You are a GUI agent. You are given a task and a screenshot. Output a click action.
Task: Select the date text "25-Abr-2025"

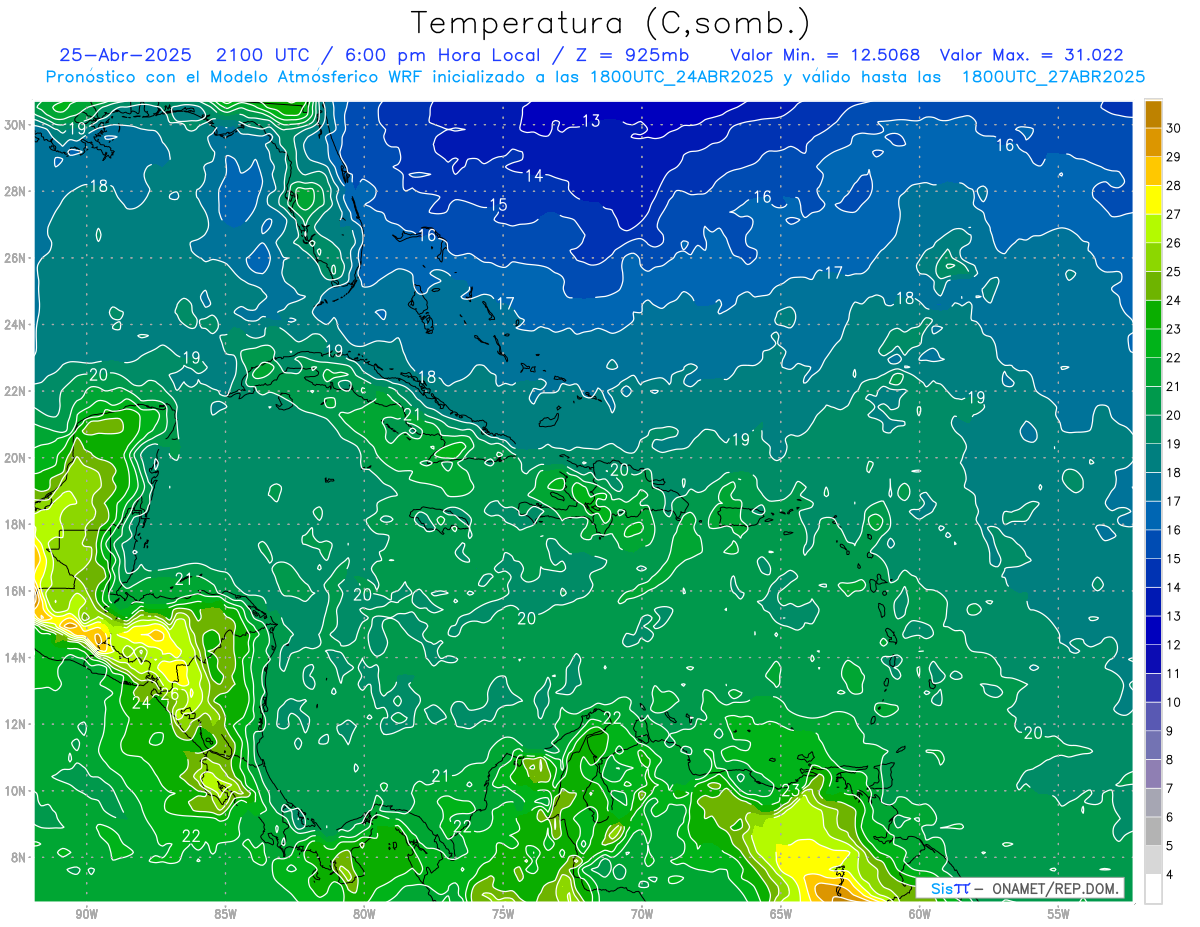pos(126,55)
